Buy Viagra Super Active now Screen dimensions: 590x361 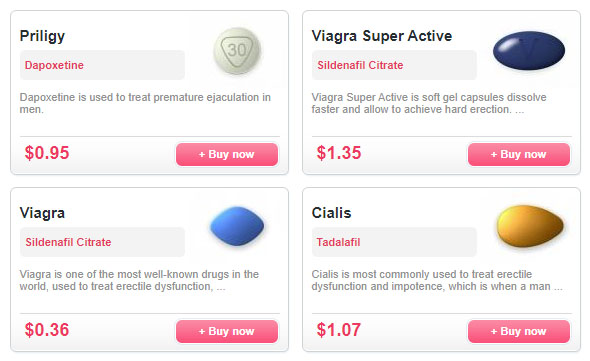coord(519,154)
